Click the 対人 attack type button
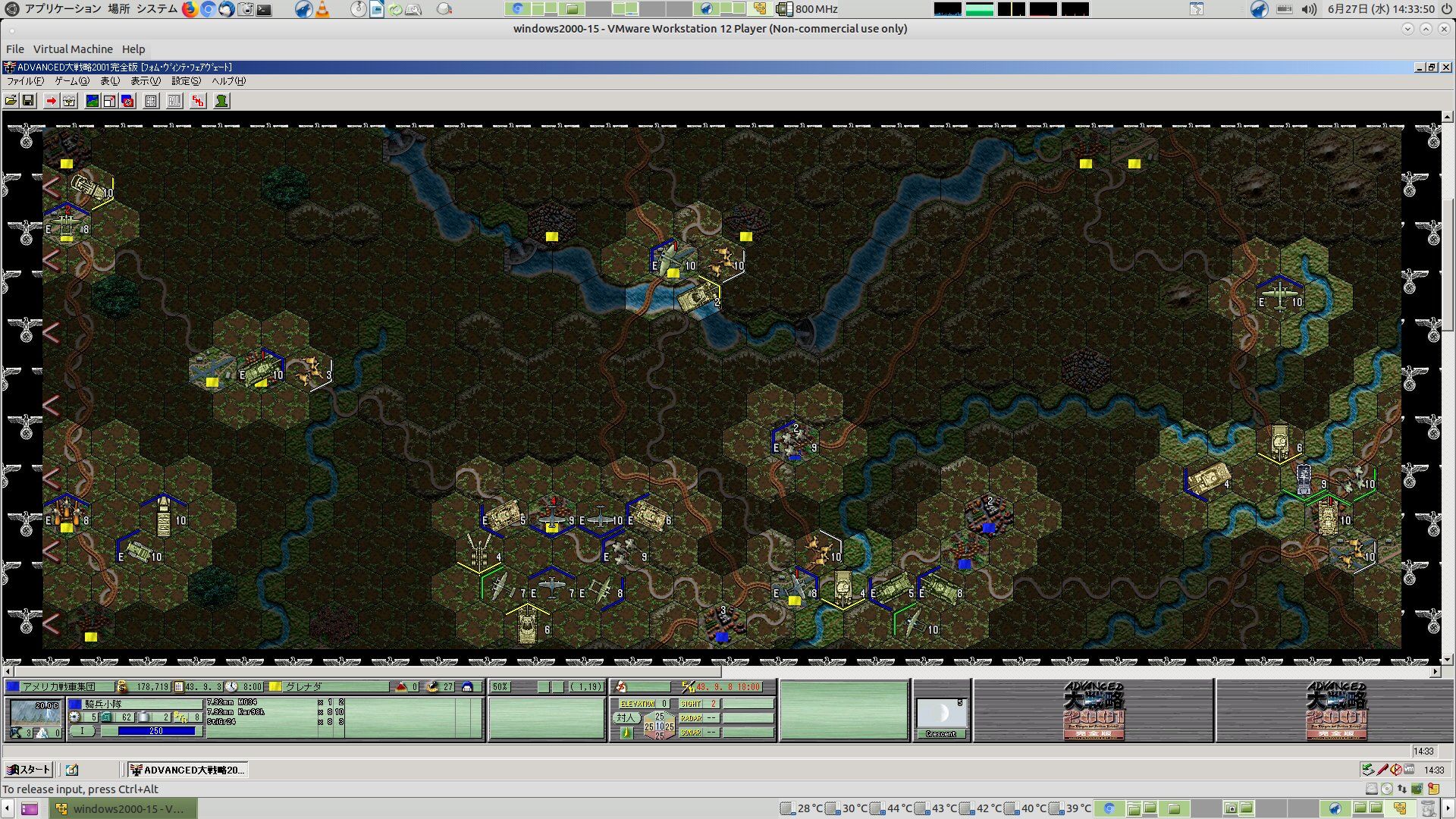Screen dimensions: 1456x819 [x=625, y=717]
